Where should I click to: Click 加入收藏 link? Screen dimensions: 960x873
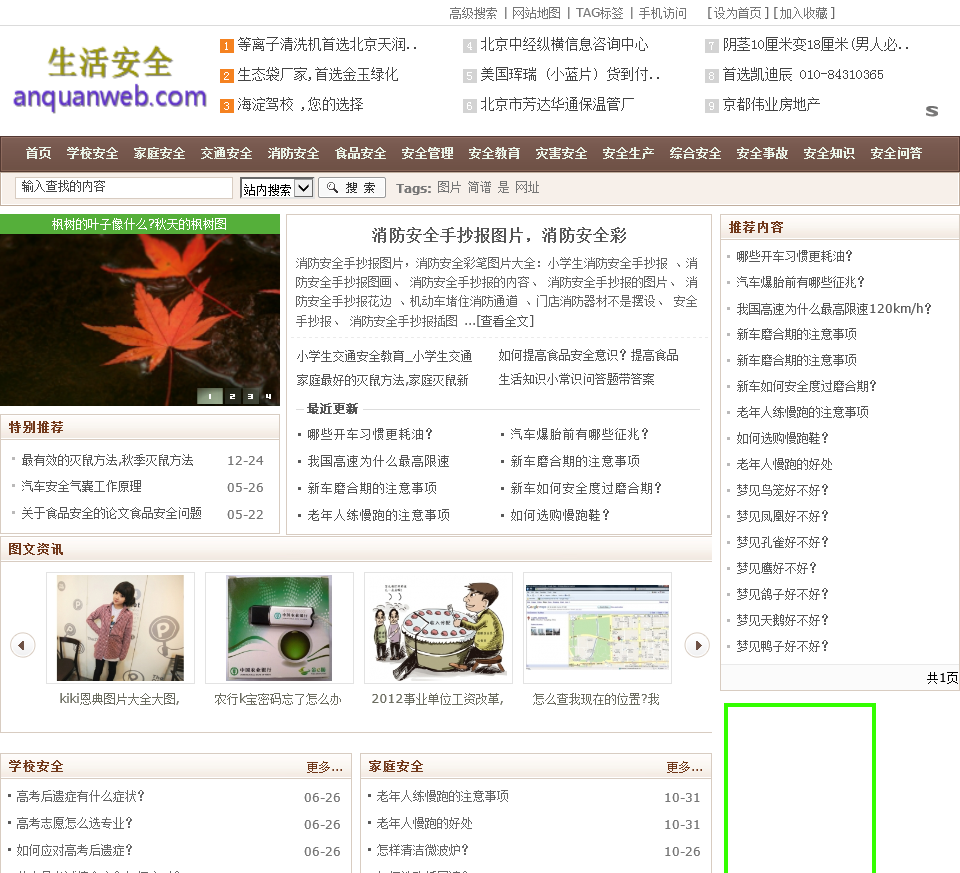(803, 13)
